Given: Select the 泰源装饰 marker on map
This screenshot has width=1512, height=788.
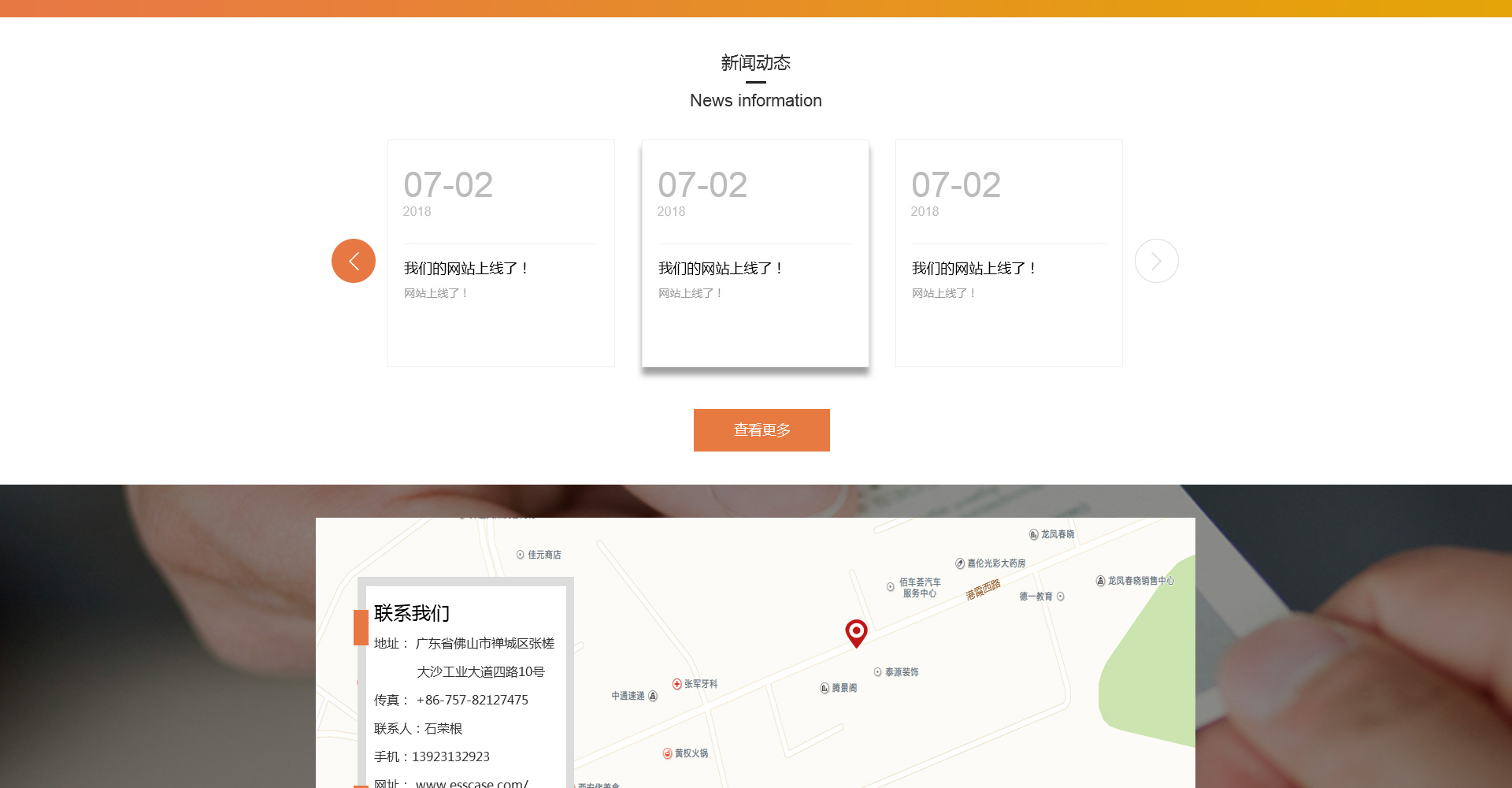Looking at the screenshot, I should 877,672.
